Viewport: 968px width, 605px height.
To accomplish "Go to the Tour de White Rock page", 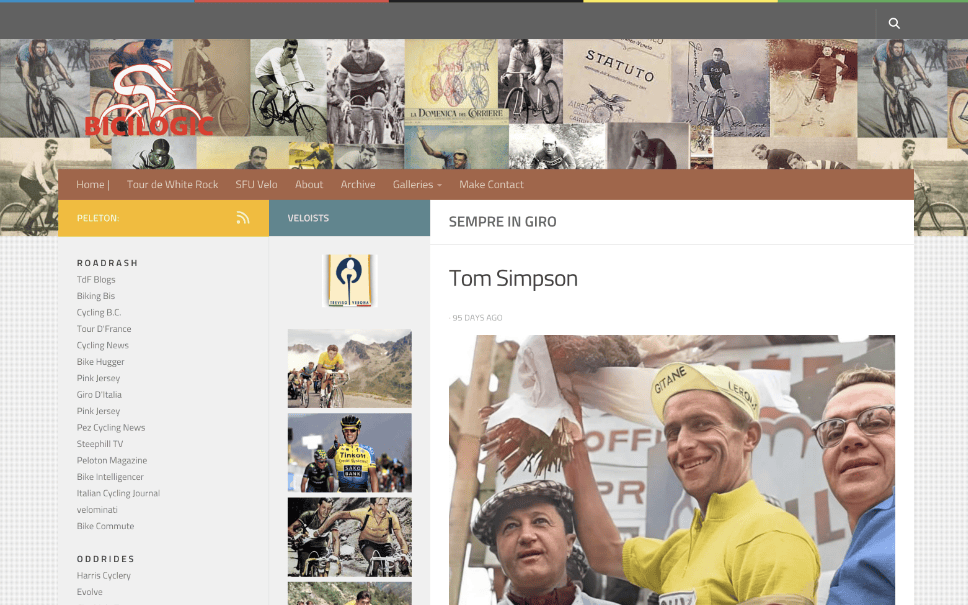I will [x=172, y=185].
